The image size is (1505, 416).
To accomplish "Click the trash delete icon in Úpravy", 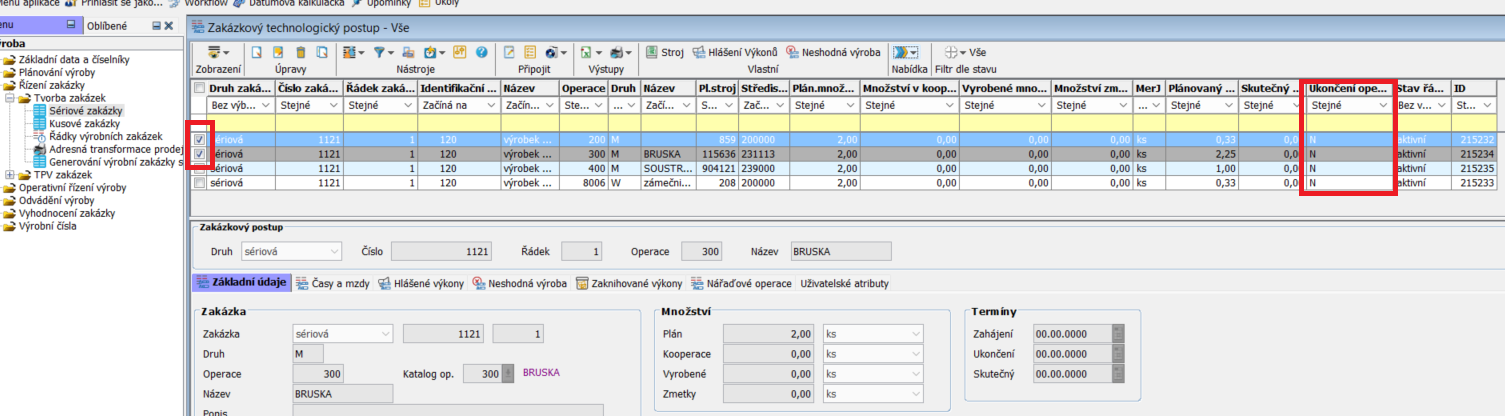I will [300, 52].
